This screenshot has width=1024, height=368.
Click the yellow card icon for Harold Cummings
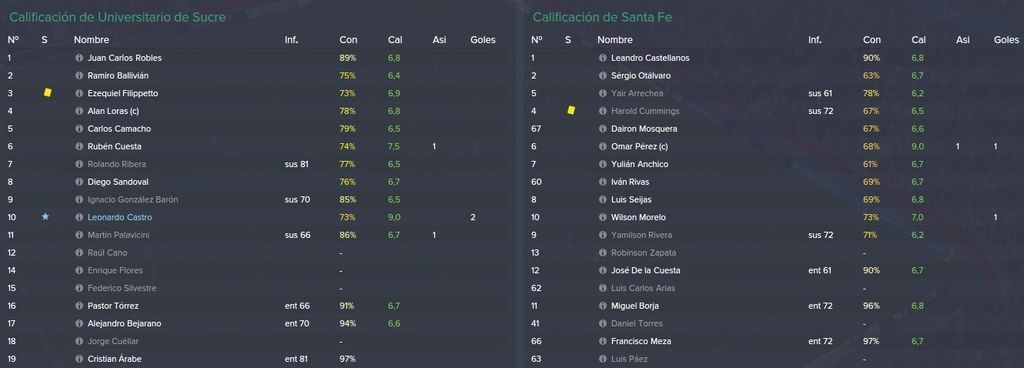point(571,111)
